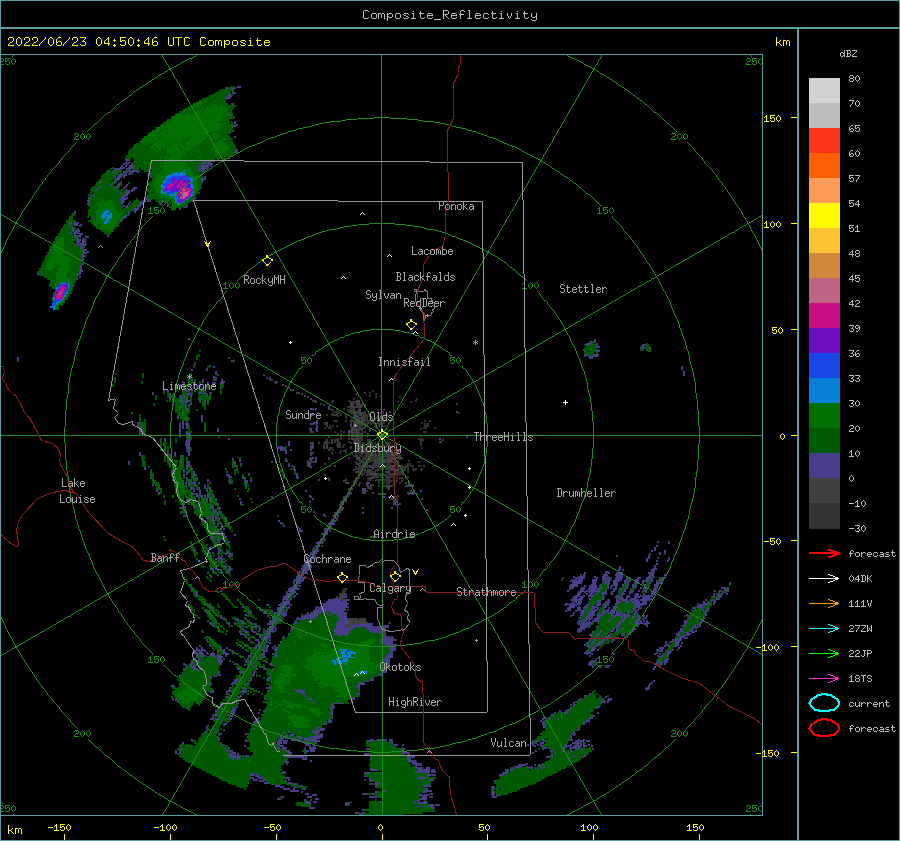Click the yellow 54 dBZ color swatch

click(824, 215)
